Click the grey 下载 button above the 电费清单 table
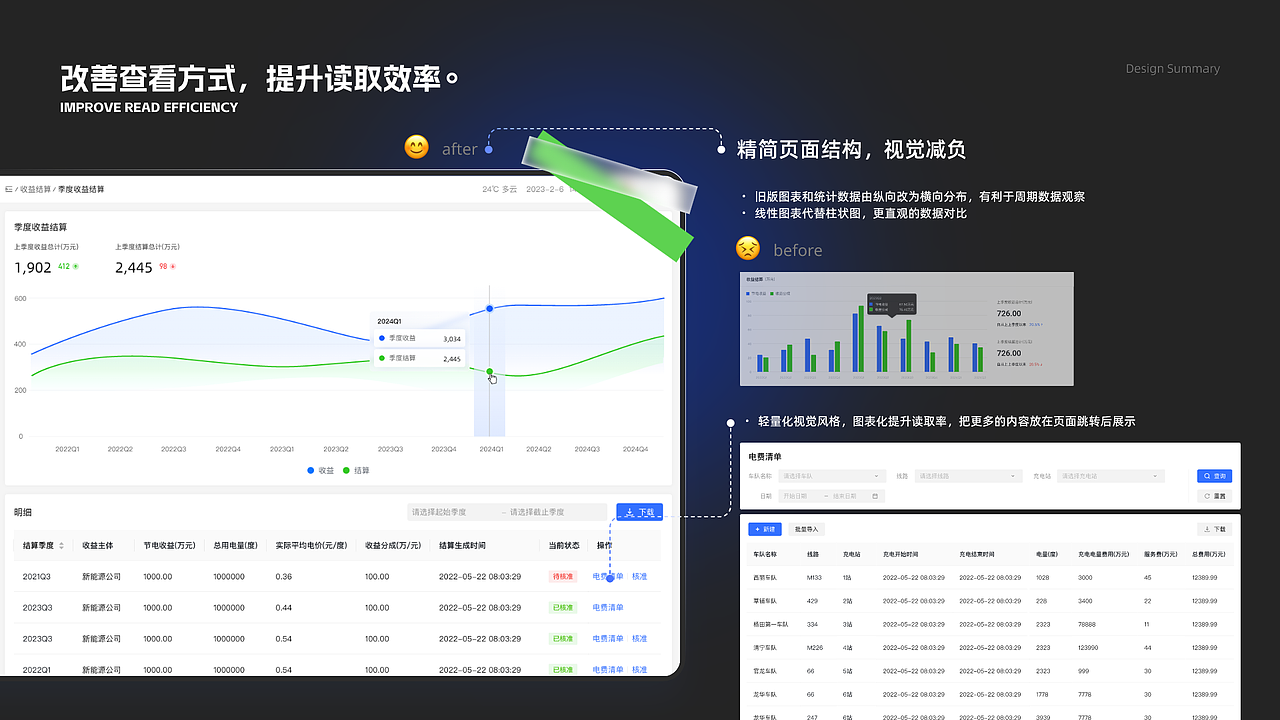The image size is (1280, 720). [x=1214, y=529]
